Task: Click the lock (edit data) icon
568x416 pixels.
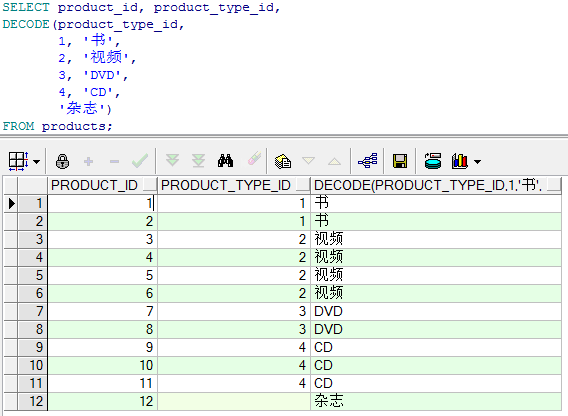Action: 62,161
